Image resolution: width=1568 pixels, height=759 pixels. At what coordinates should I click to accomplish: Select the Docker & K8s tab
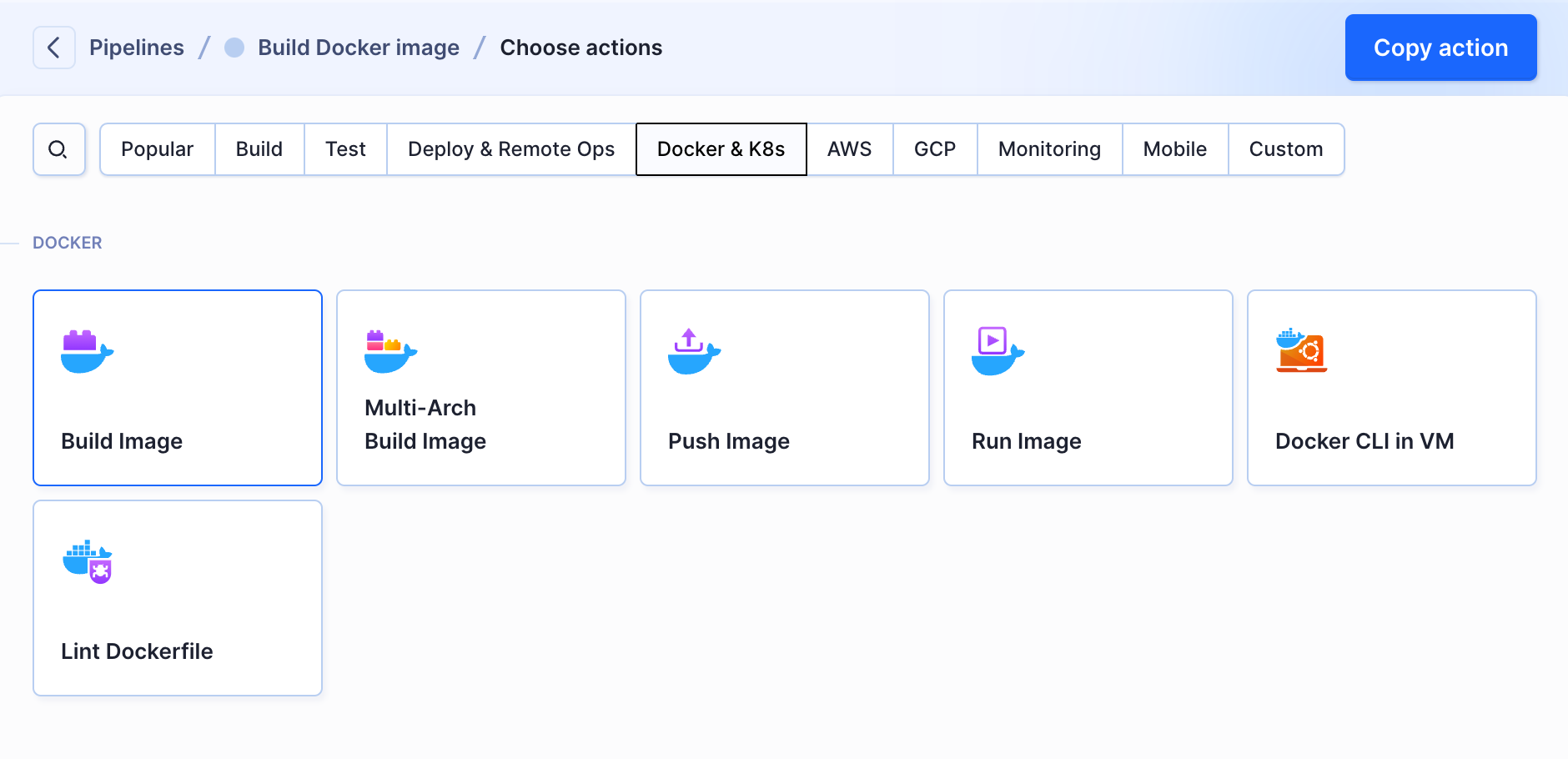pos(721,149)
